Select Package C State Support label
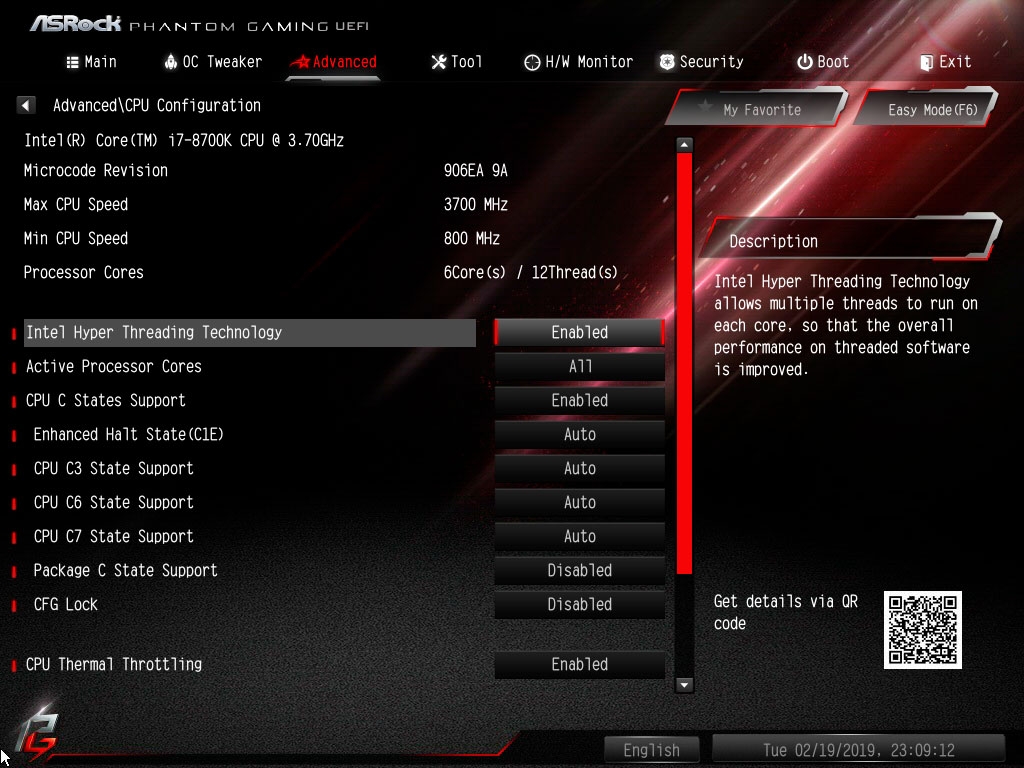 (x=125, y=570)
